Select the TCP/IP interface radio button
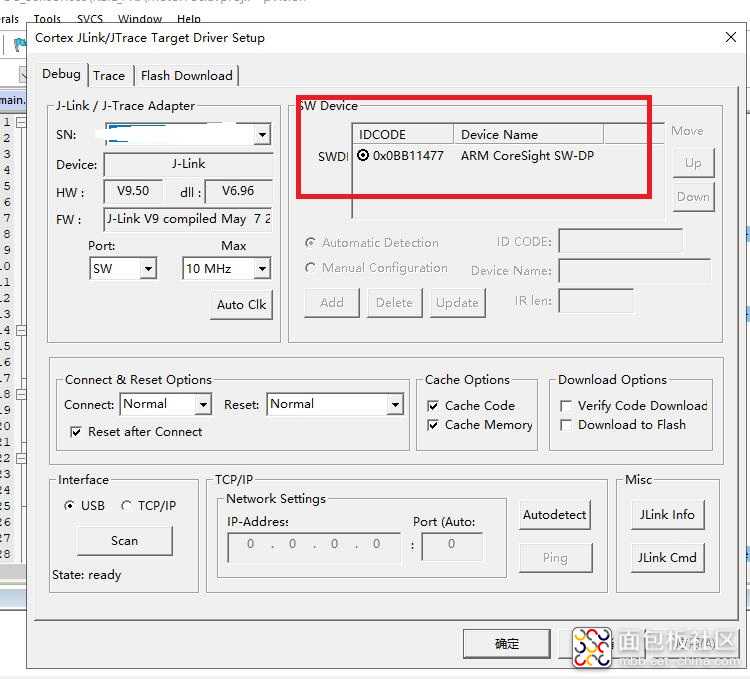 126,505
